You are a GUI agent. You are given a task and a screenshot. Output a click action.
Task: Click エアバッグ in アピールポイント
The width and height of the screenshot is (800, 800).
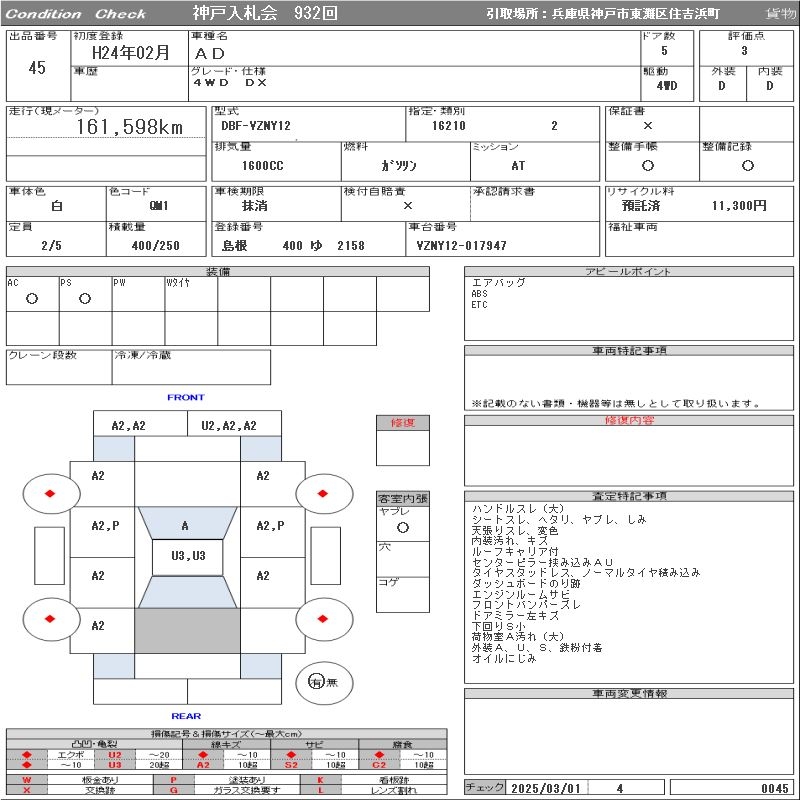[x=498, y=283]
